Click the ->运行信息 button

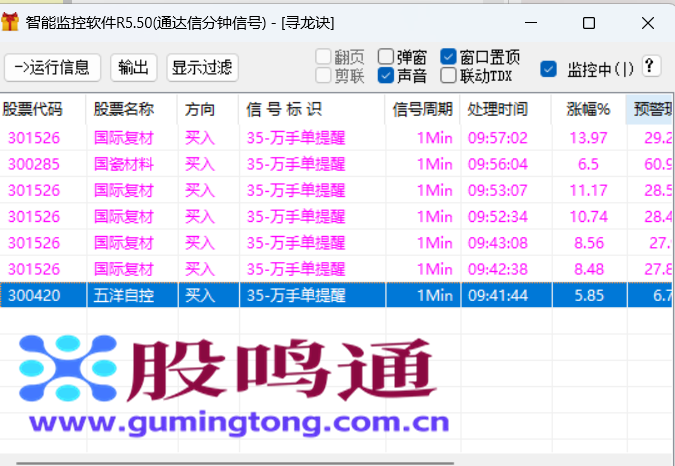(x=53, y=68)
